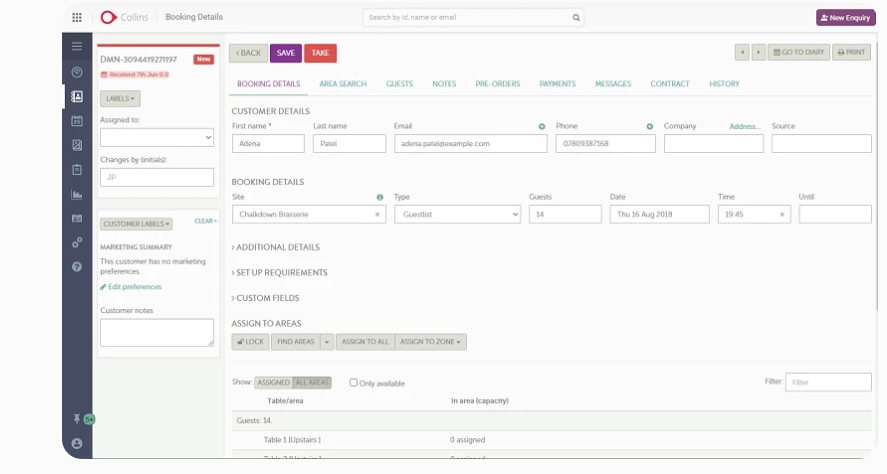Image resolution: width=887 pixels, height=474 pixels.
Task: Click GO TO DIARY button
Action: pyautogui.click(x=799, y=53)
